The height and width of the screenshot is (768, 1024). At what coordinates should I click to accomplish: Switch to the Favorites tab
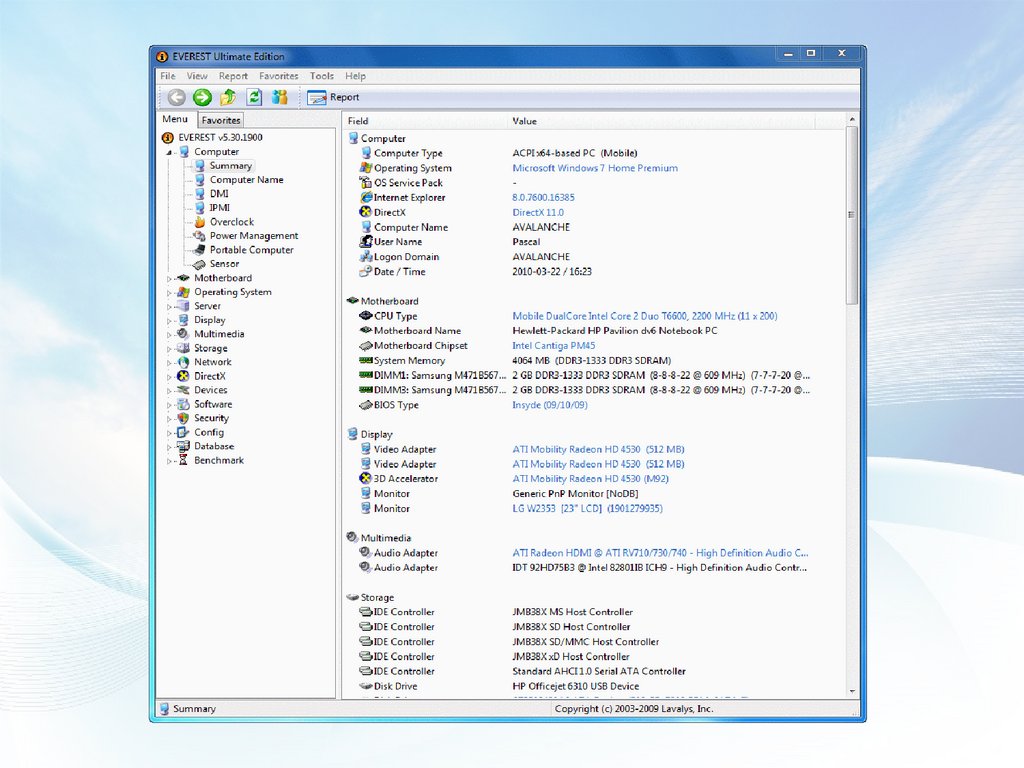pyautogui.click(x=221, y=120)
